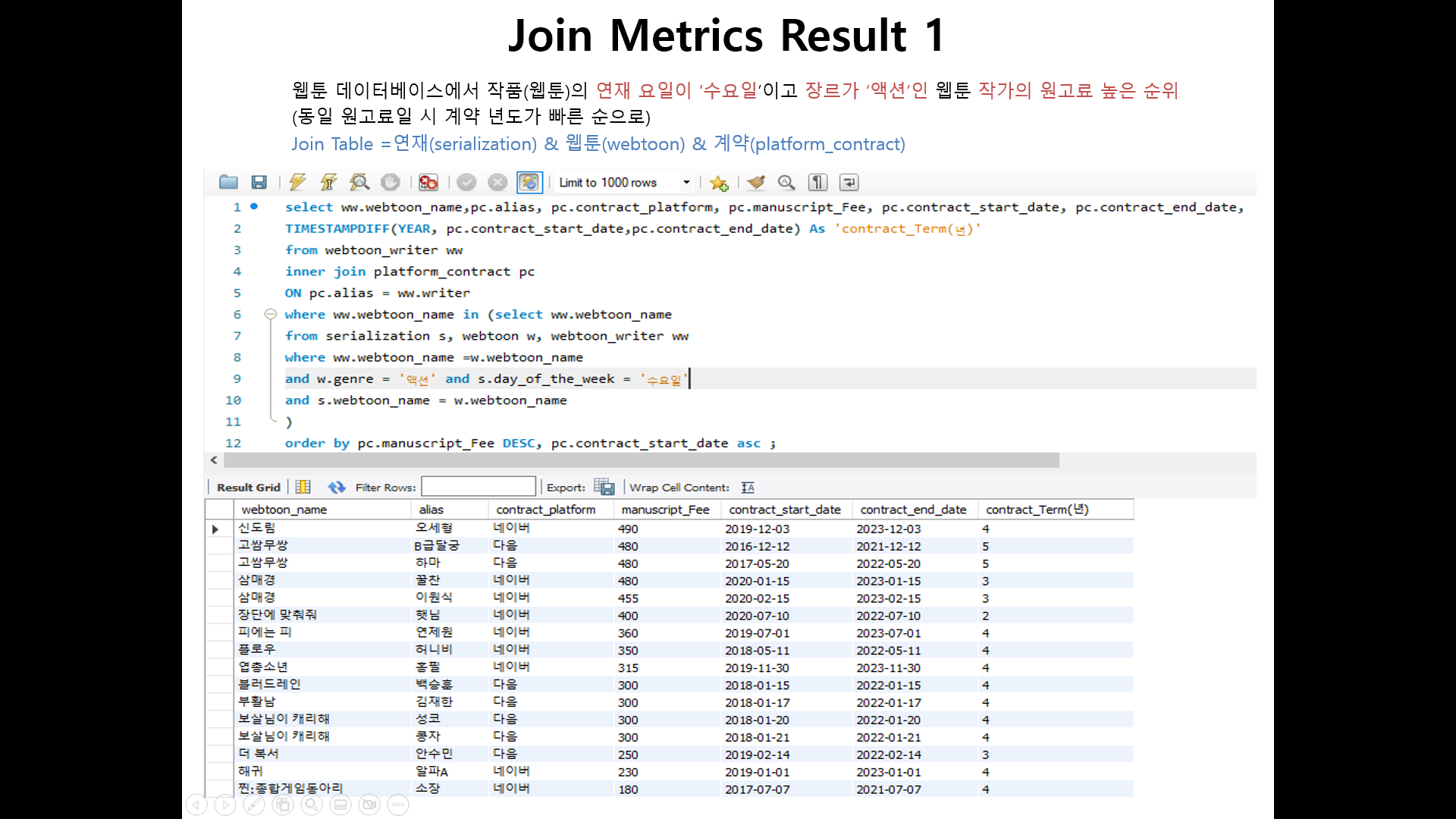Viewport: 1456px width, 819px height.
Task: Toggle the slideshow camera icon
Action: tap(369, 805)
